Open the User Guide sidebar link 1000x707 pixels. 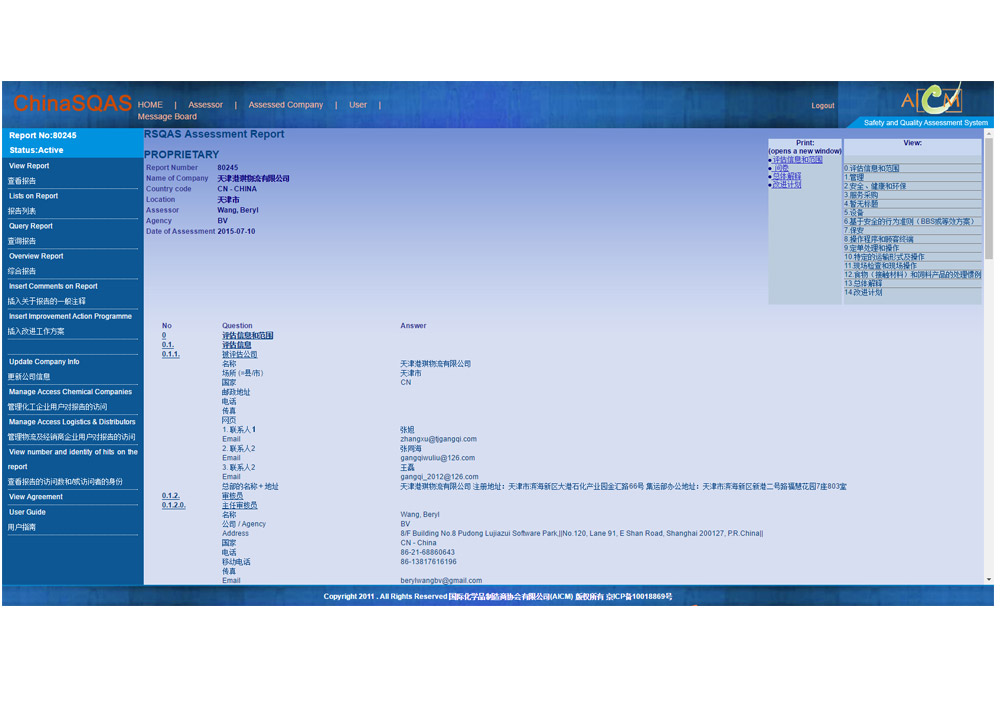point(27,512)
